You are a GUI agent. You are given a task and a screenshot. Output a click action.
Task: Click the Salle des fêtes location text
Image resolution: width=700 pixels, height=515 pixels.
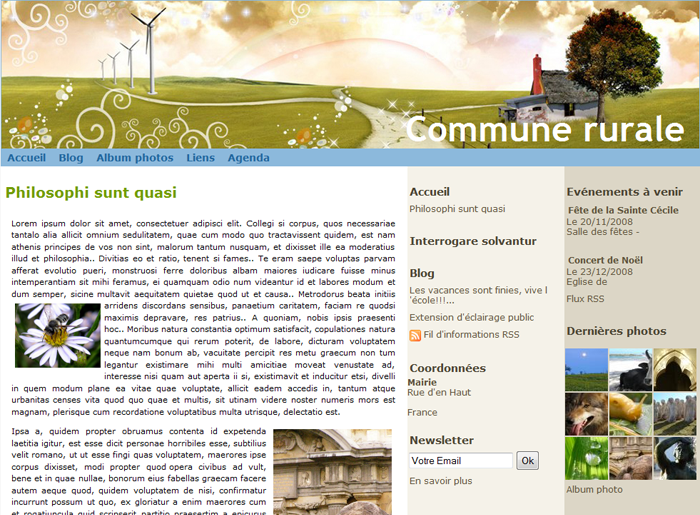[x=603, y=232]
